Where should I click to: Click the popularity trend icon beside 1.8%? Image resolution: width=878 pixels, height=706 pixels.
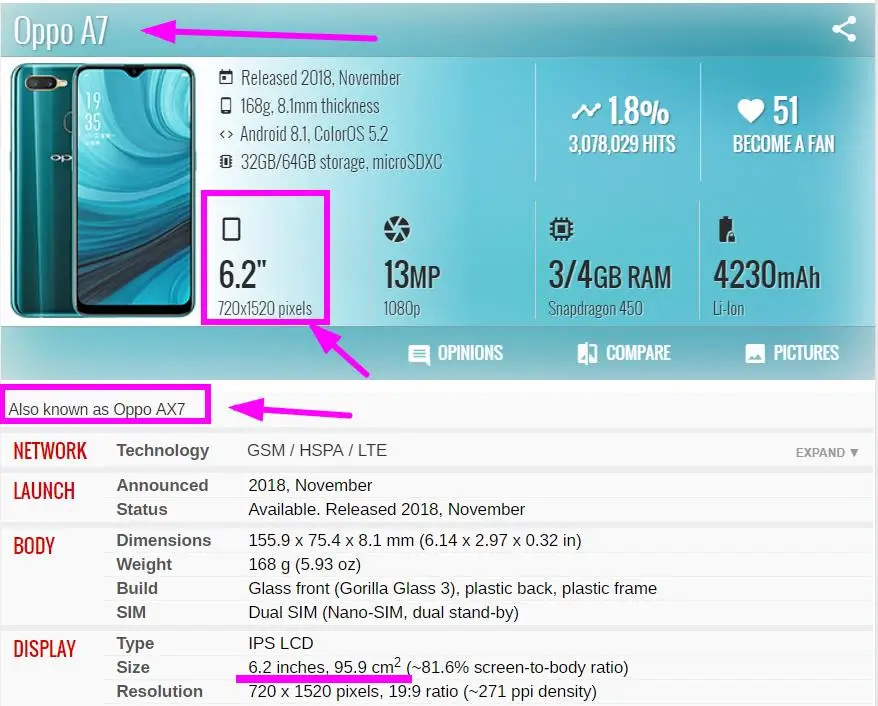[x=586, y=111]
